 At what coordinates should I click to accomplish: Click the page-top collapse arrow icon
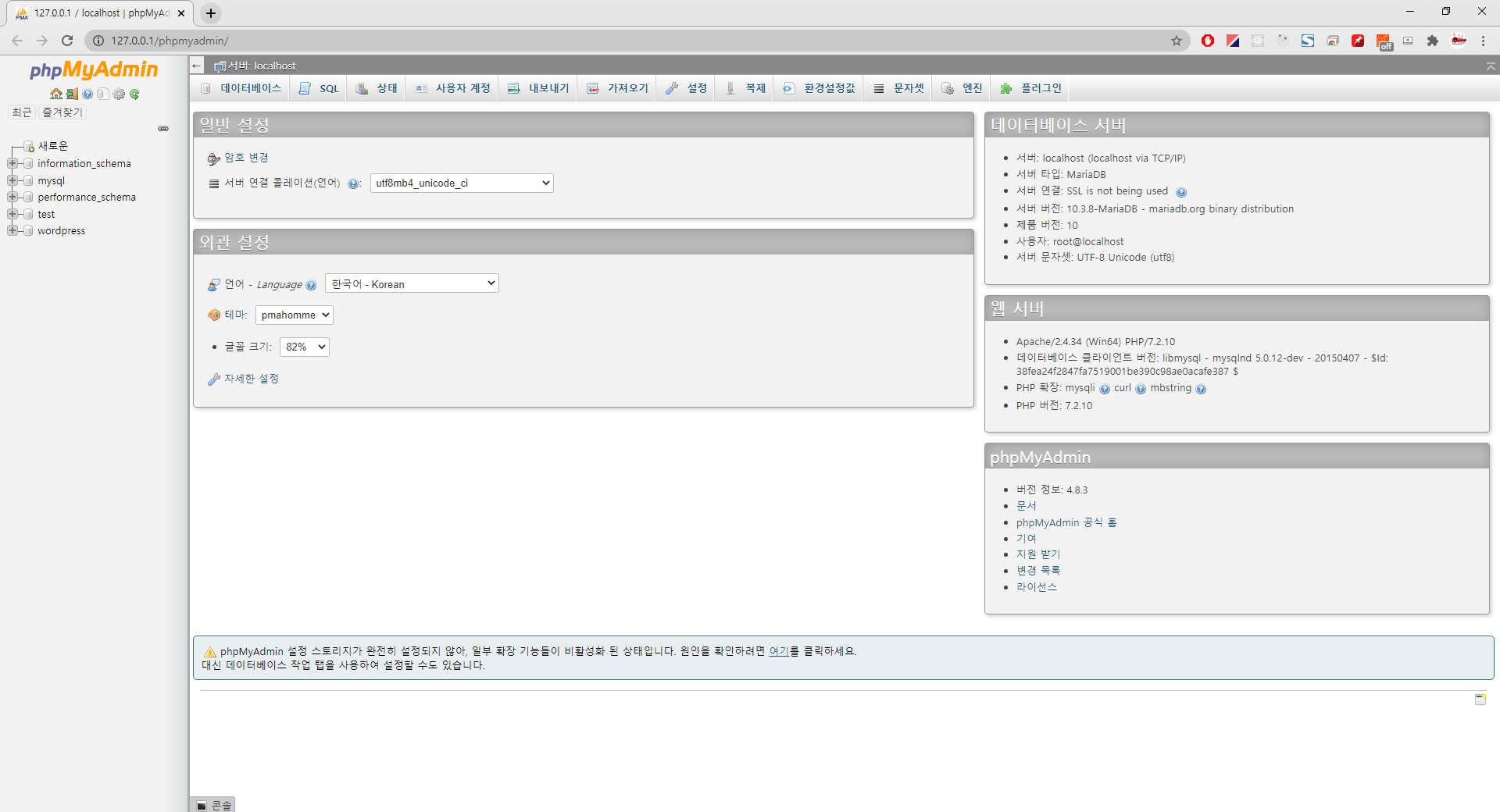[x=1491, y=66]
